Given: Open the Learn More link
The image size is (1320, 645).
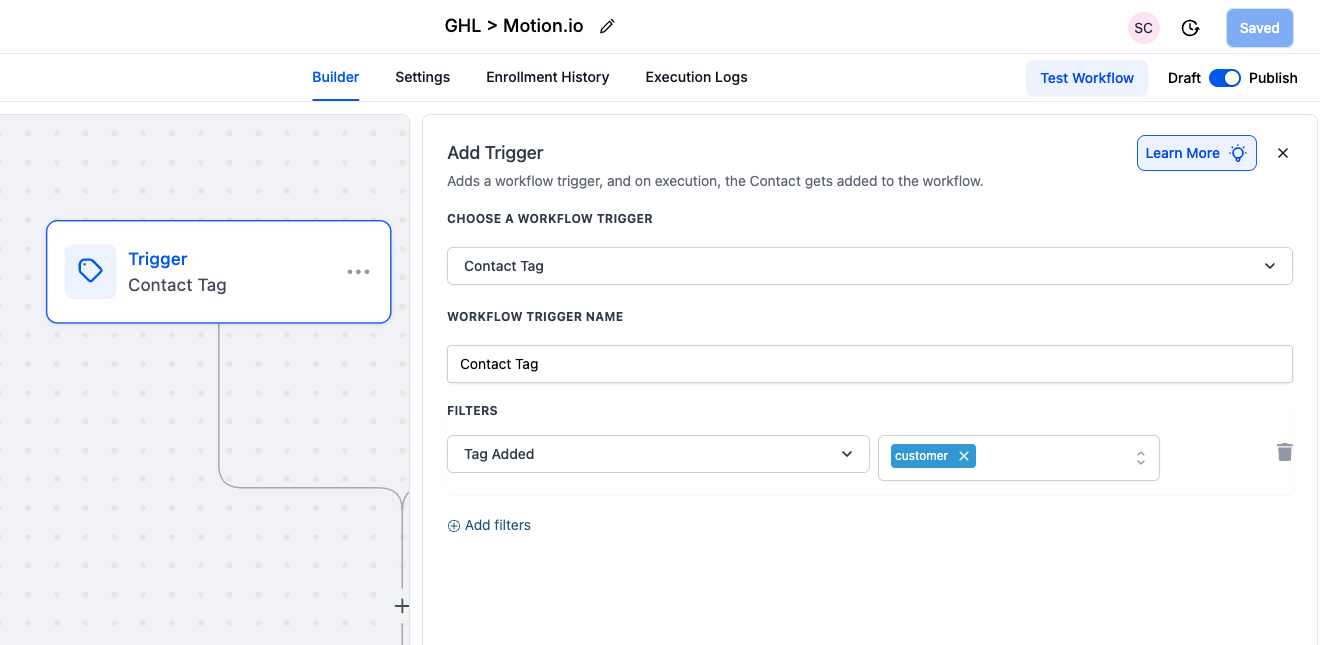Looking at the screenshot, I should point(1197,153).
